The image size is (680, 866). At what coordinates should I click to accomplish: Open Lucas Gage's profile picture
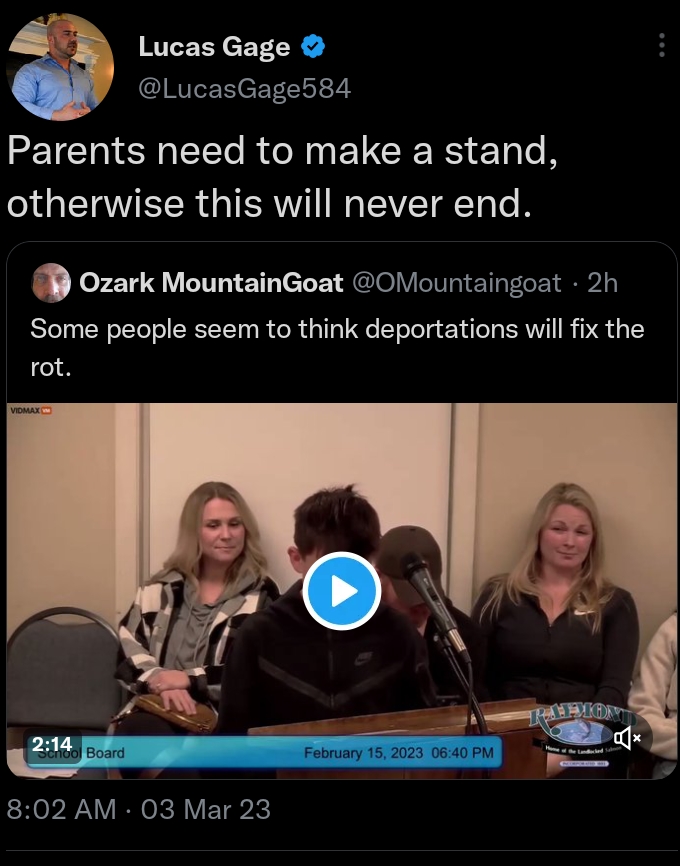point(60,66)
